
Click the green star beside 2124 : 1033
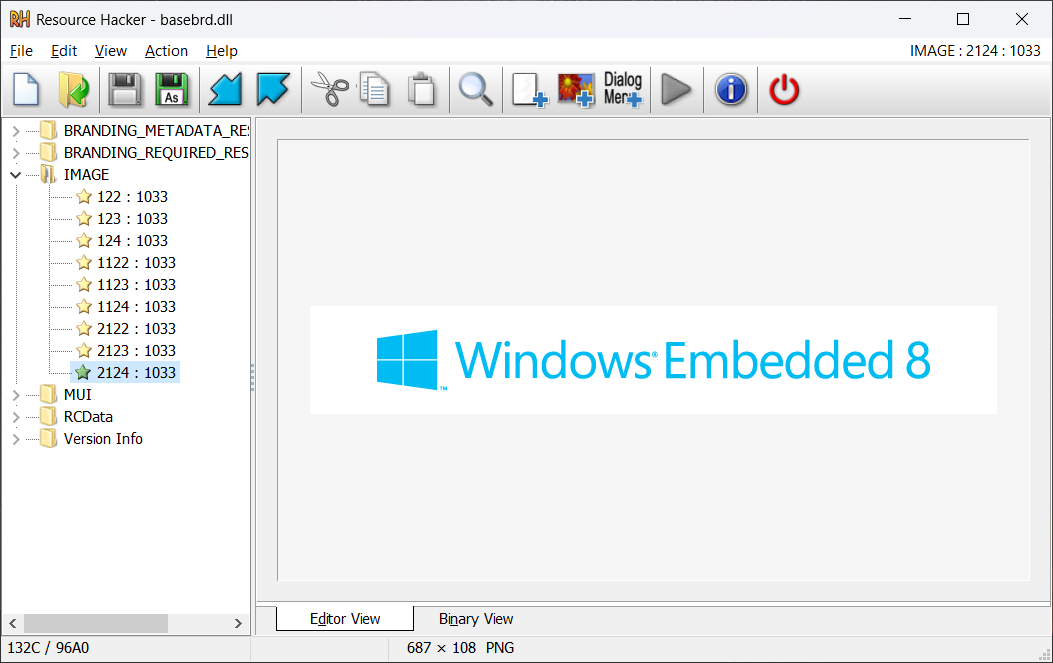click(x=83, y=373)
